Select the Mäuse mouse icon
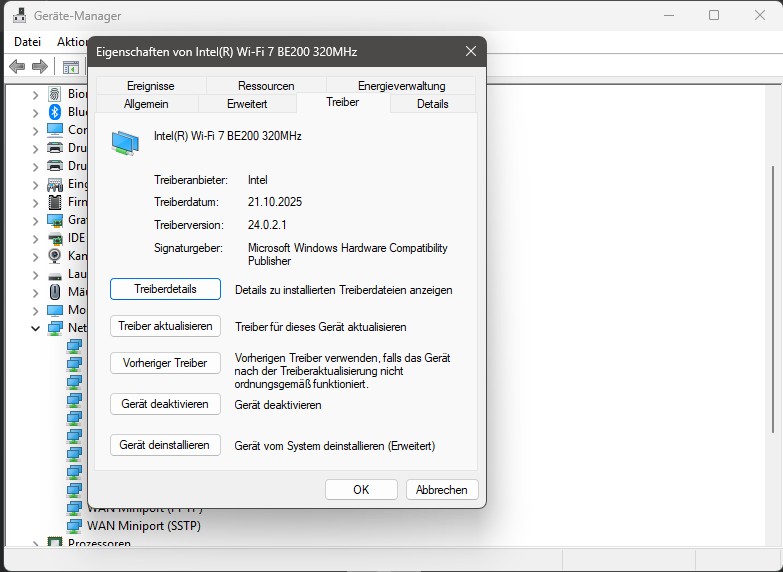 click(x=55, y=292)
